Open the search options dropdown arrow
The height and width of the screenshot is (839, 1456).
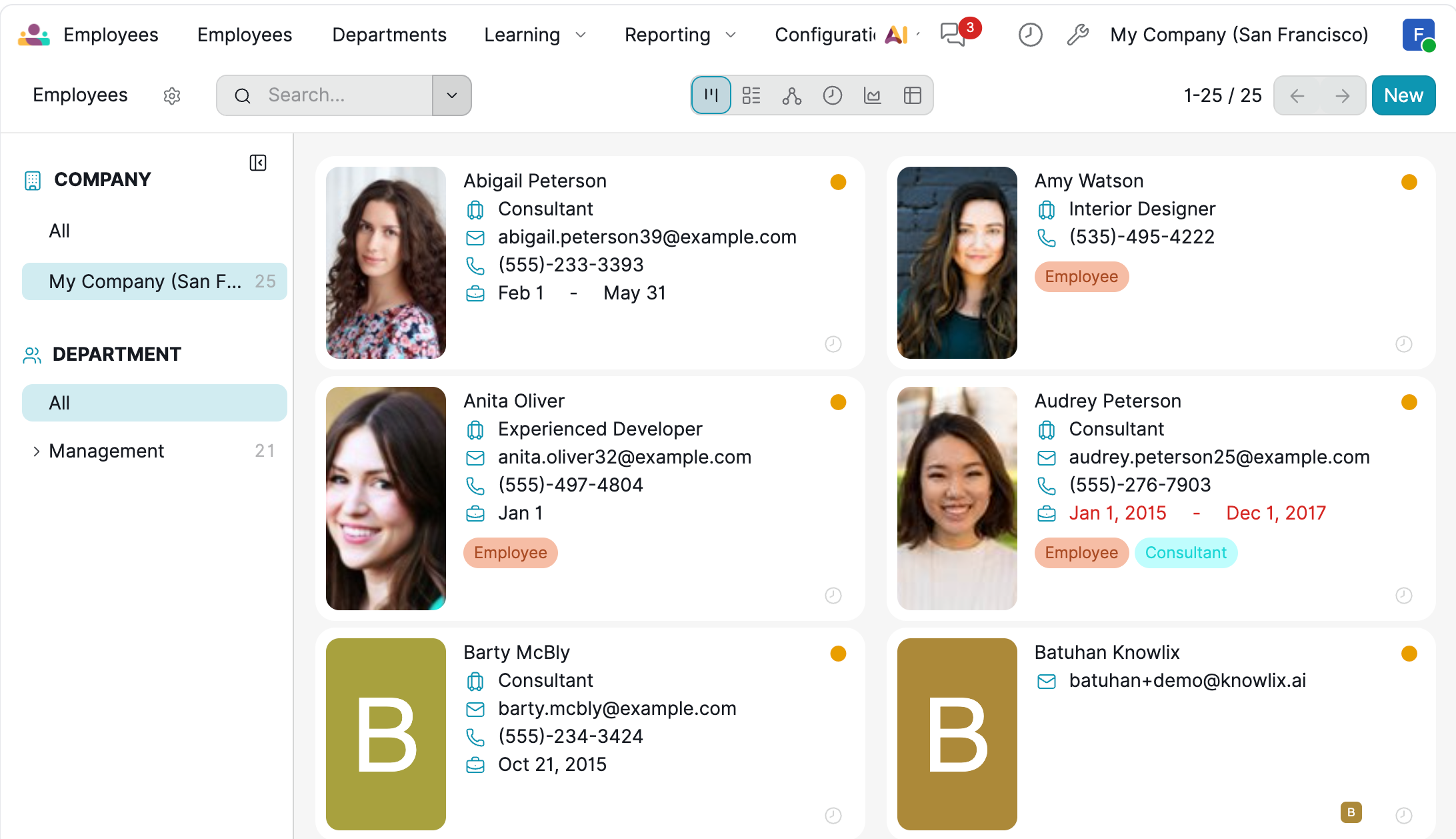click(451, 95)
